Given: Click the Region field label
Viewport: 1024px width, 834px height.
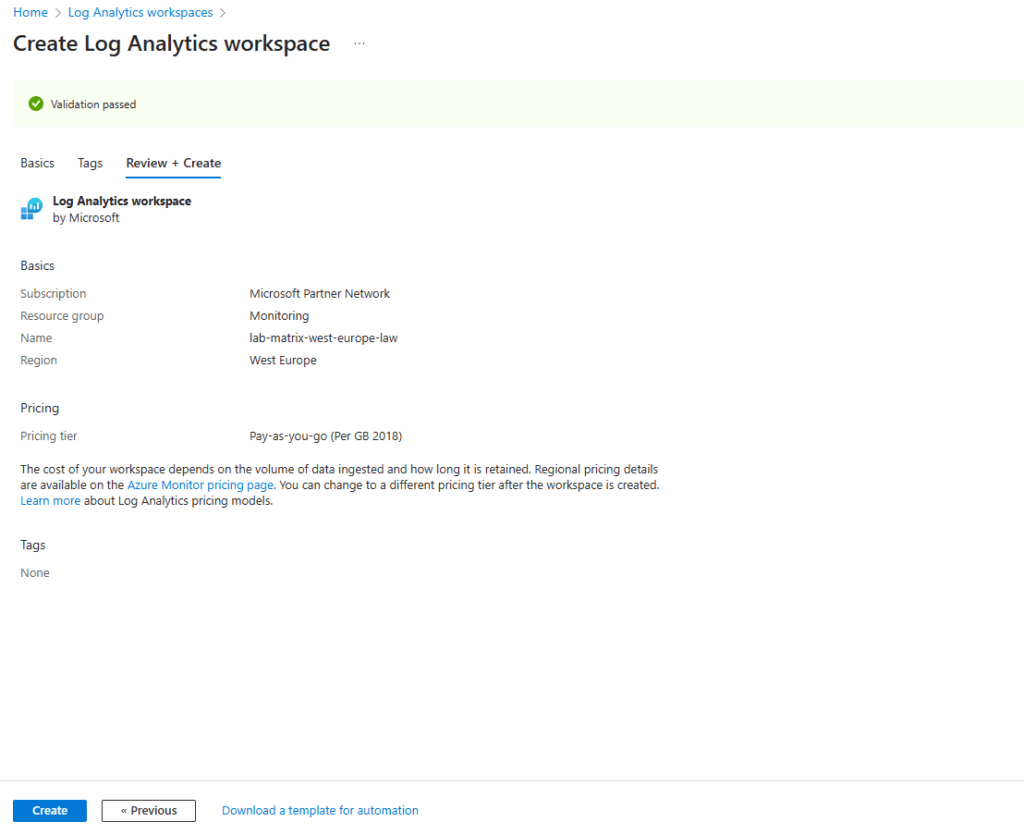Looking at the screenshot, I should click(39, 361).
